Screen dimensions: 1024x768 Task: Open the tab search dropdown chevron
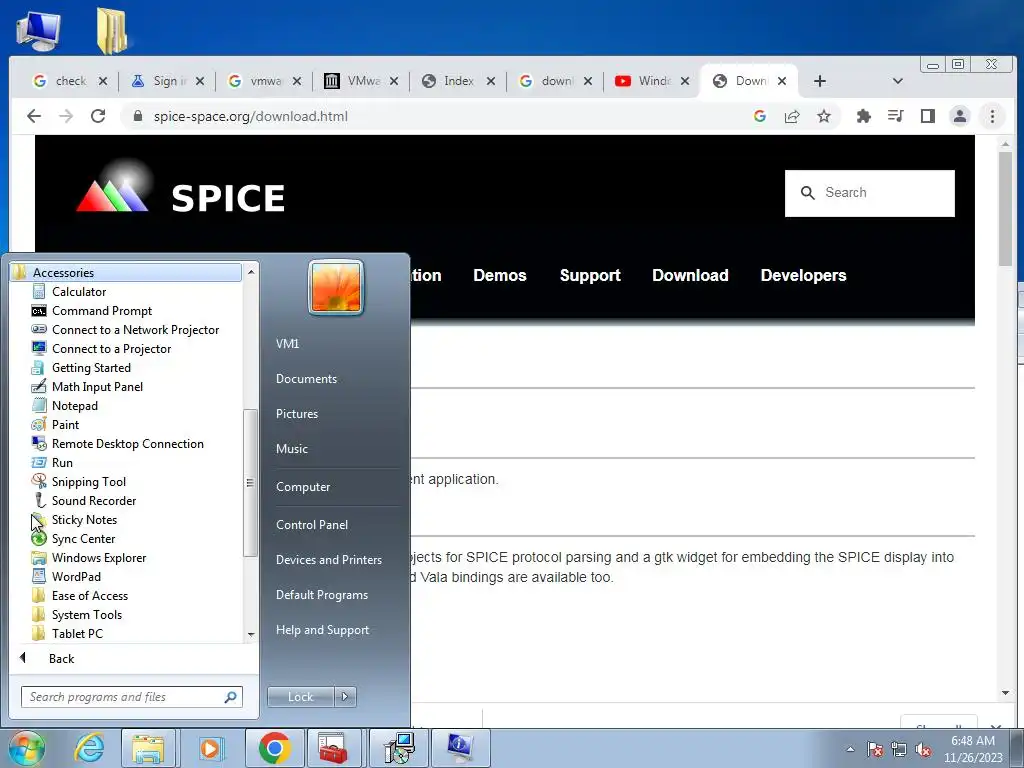[897, 81]
